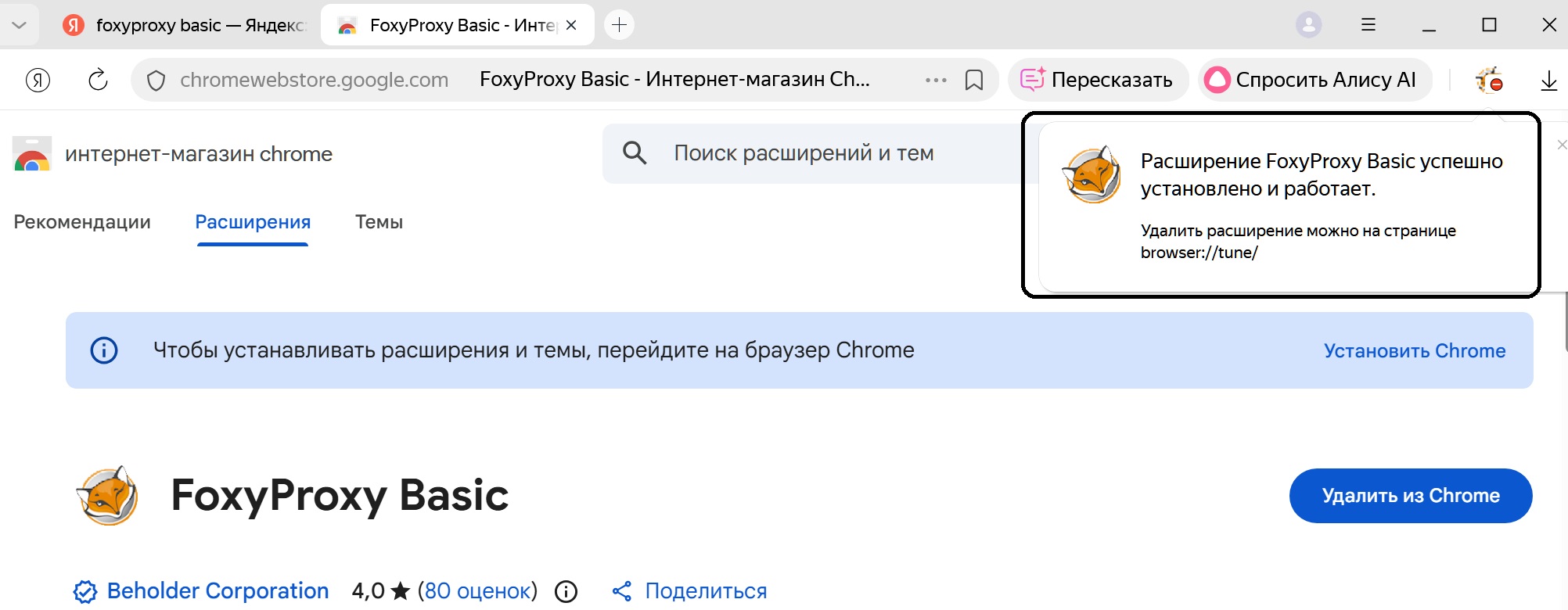The width and height of the screenshot is (1568, 610).
Task: Open the FoxyProxy extension toolbar icon
Action: (x=1488, y=80)
